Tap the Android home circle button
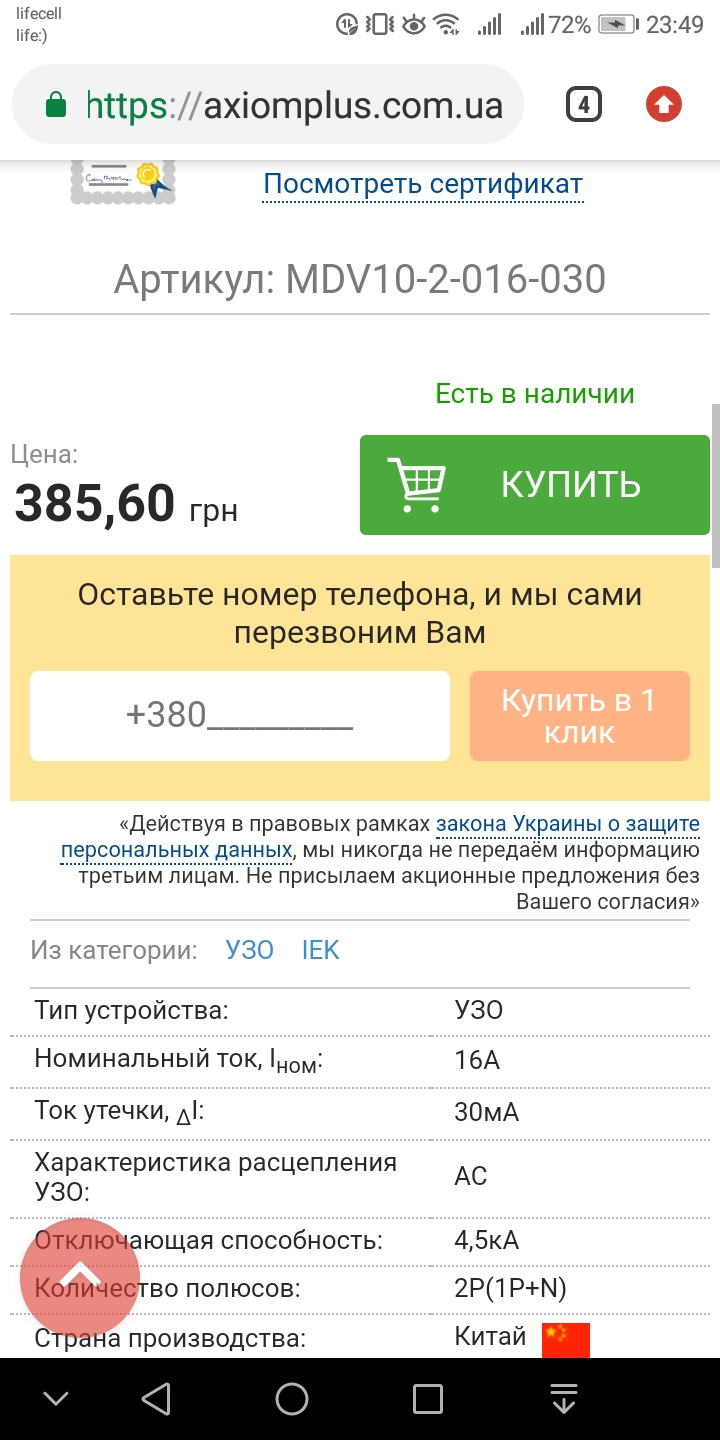The height and width of the screenshot is (1440, 720). click(x=292, y=1399)
